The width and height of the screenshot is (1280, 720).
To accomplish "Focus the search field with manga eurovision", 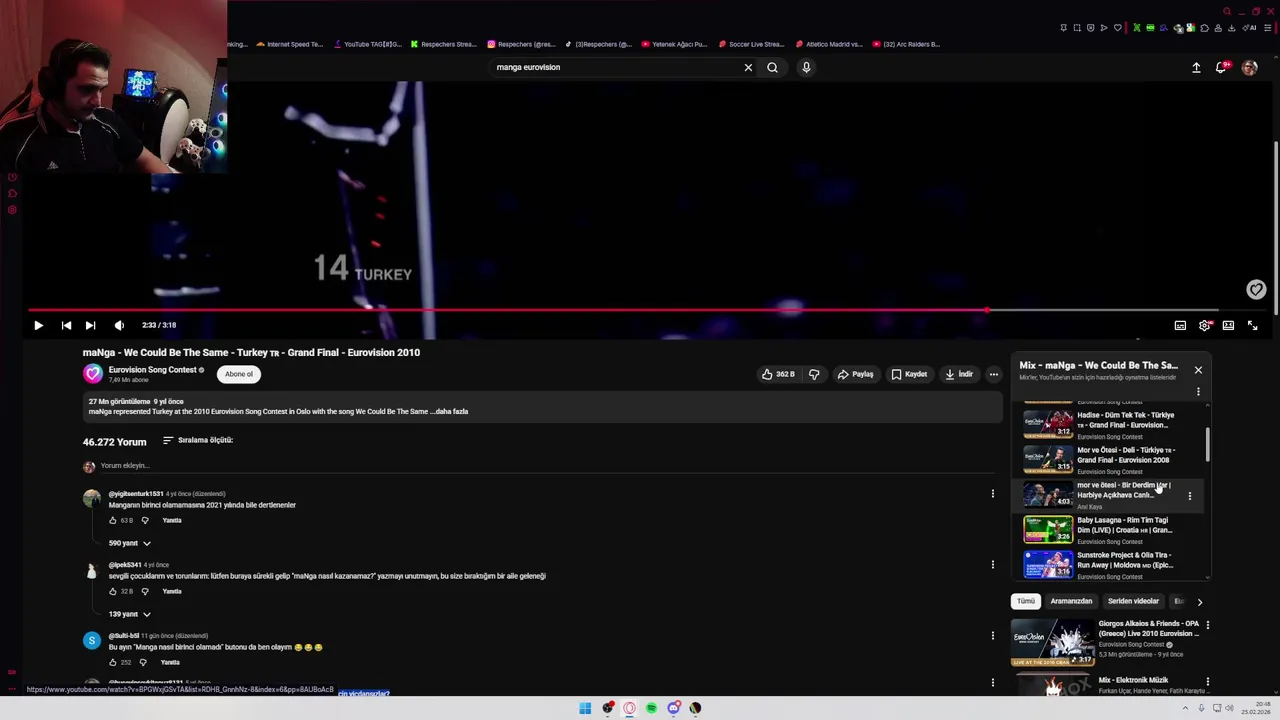I will pyautogui.click(x=615, y=67).
